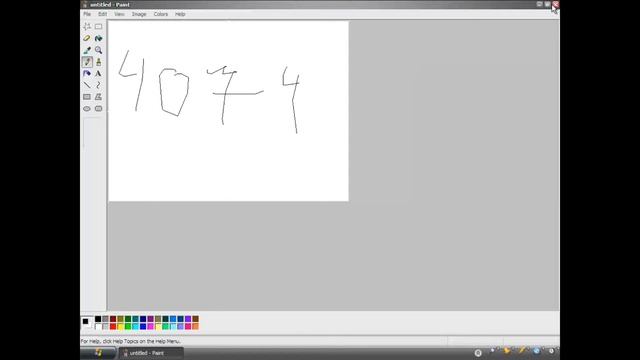The image size is (640, 360).
Task: Open the View menu
Action: click(x=119, y=14)
